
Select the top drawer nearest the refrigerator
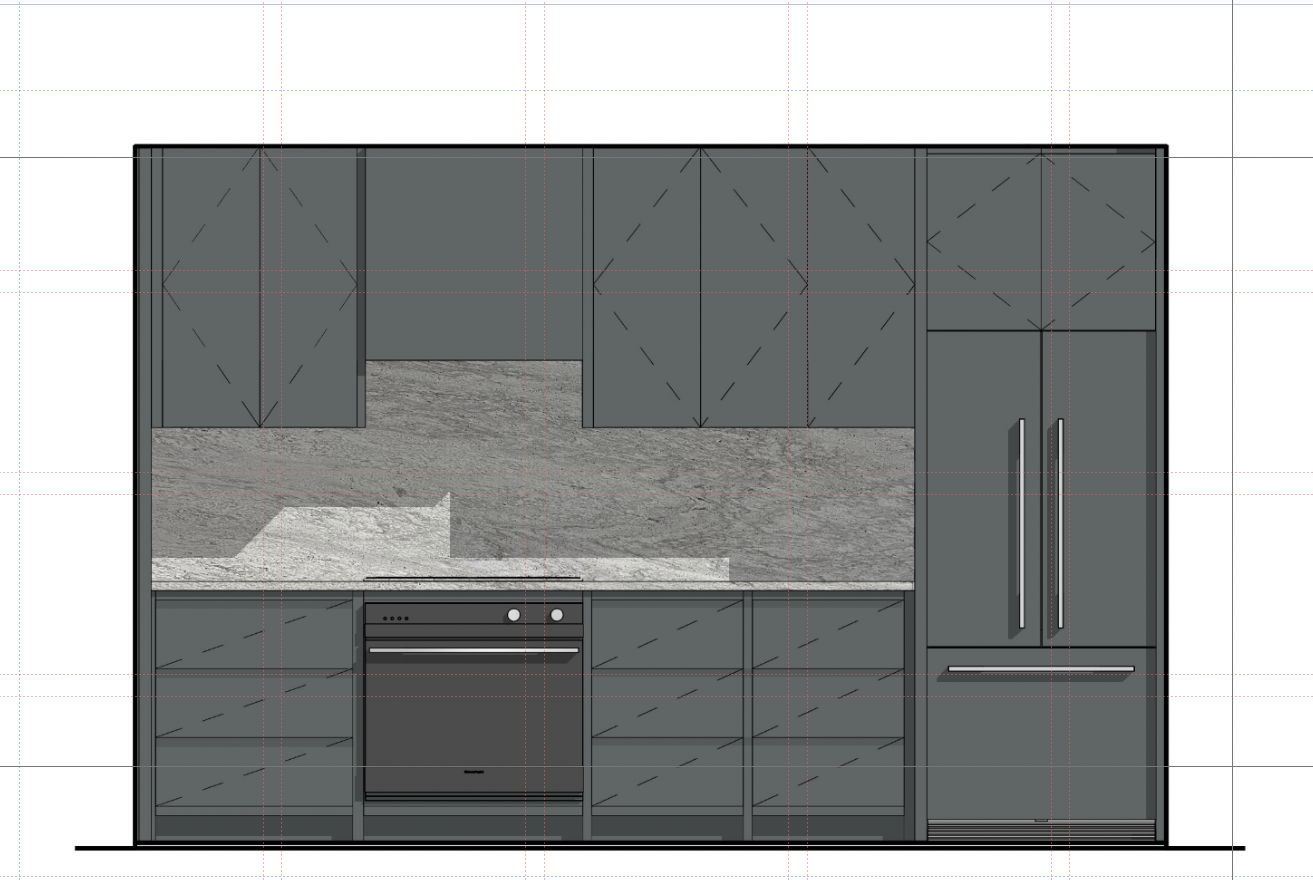coord(828,634)
